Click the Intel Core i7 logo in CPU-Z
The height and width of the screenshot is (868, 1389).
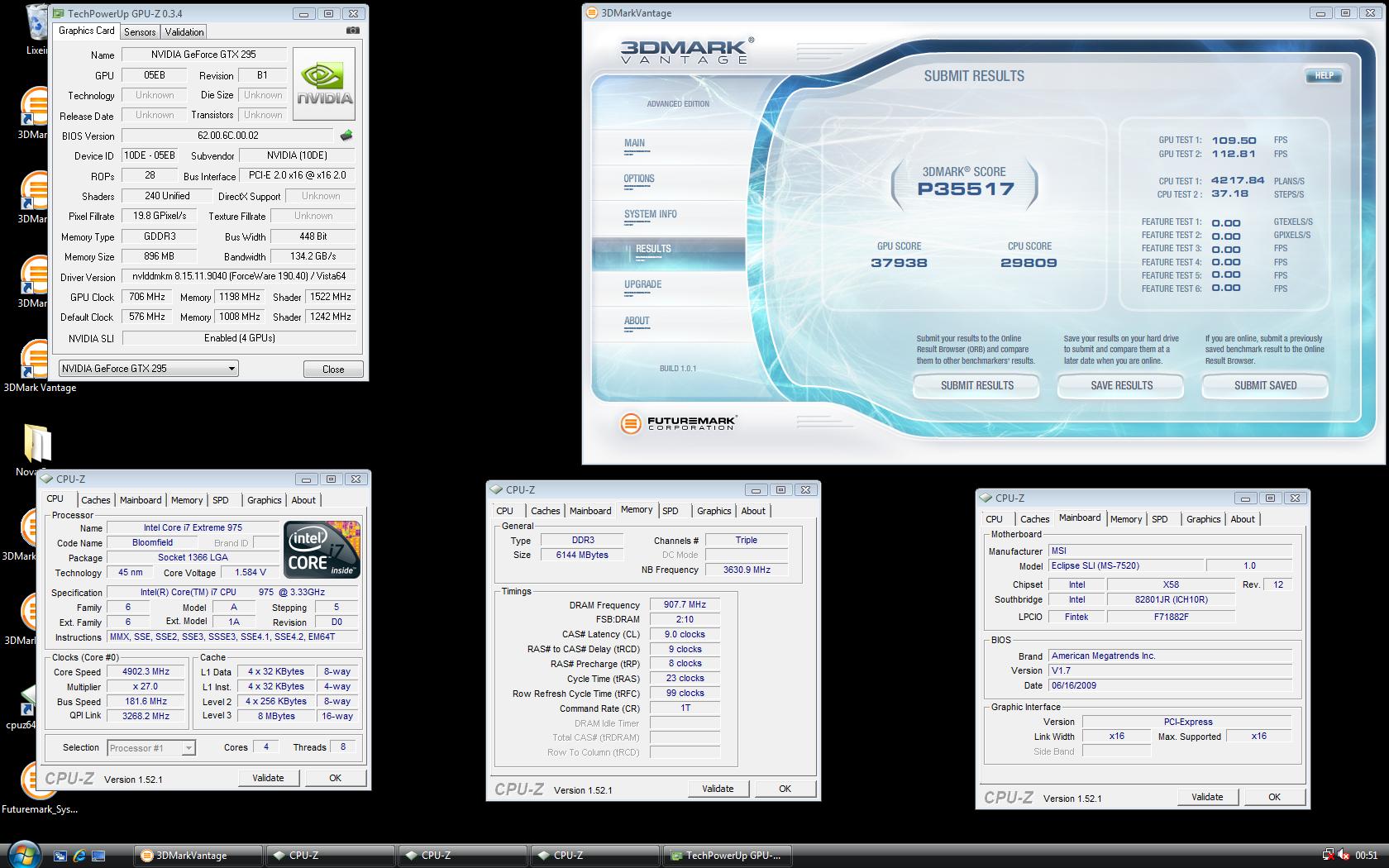pyautogui.click(x=322, y=549)
